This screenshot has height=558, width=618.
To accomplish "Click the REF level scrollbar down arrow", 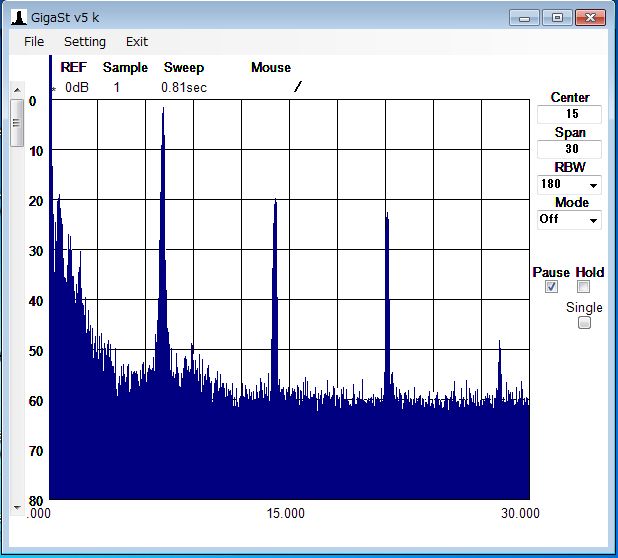I will [x=17, y=508].
